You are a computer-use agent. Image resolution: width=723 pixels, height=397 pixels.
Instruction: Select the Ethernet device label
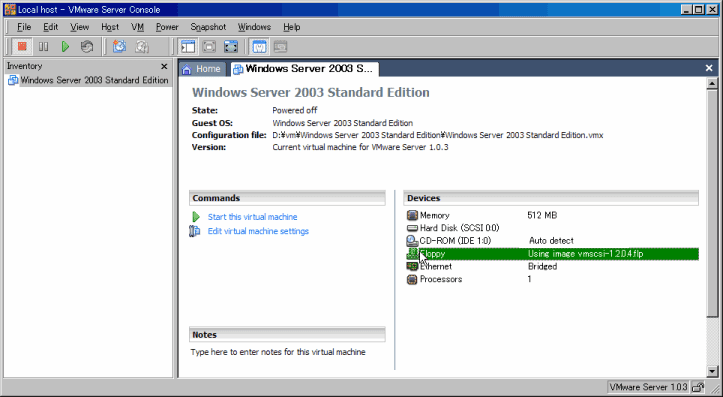coord(436,267)
